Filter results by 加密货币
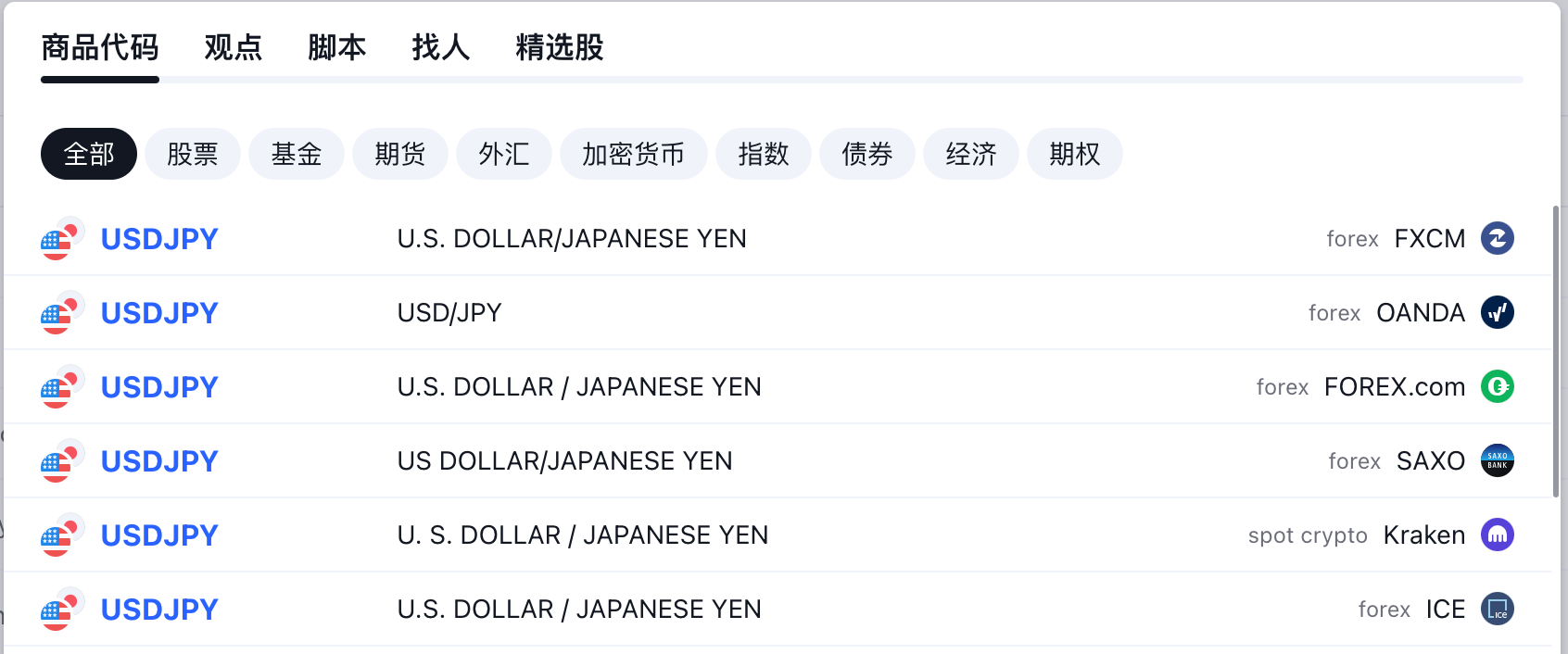This screenshot has width=1568, height=654. [x=634, y=154]
